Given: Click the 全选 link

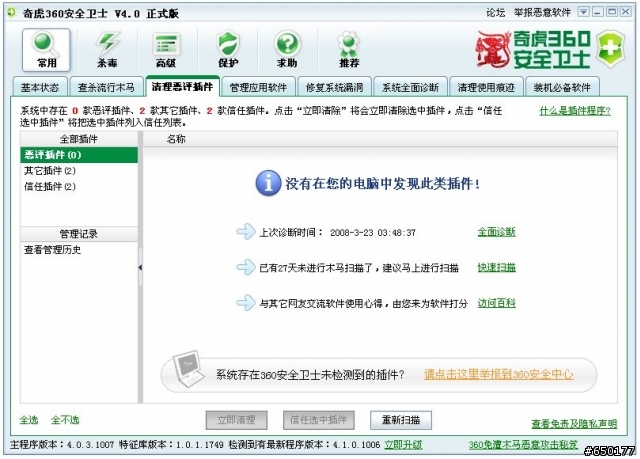Looking at the screenshot, I should tap(29, 420).
